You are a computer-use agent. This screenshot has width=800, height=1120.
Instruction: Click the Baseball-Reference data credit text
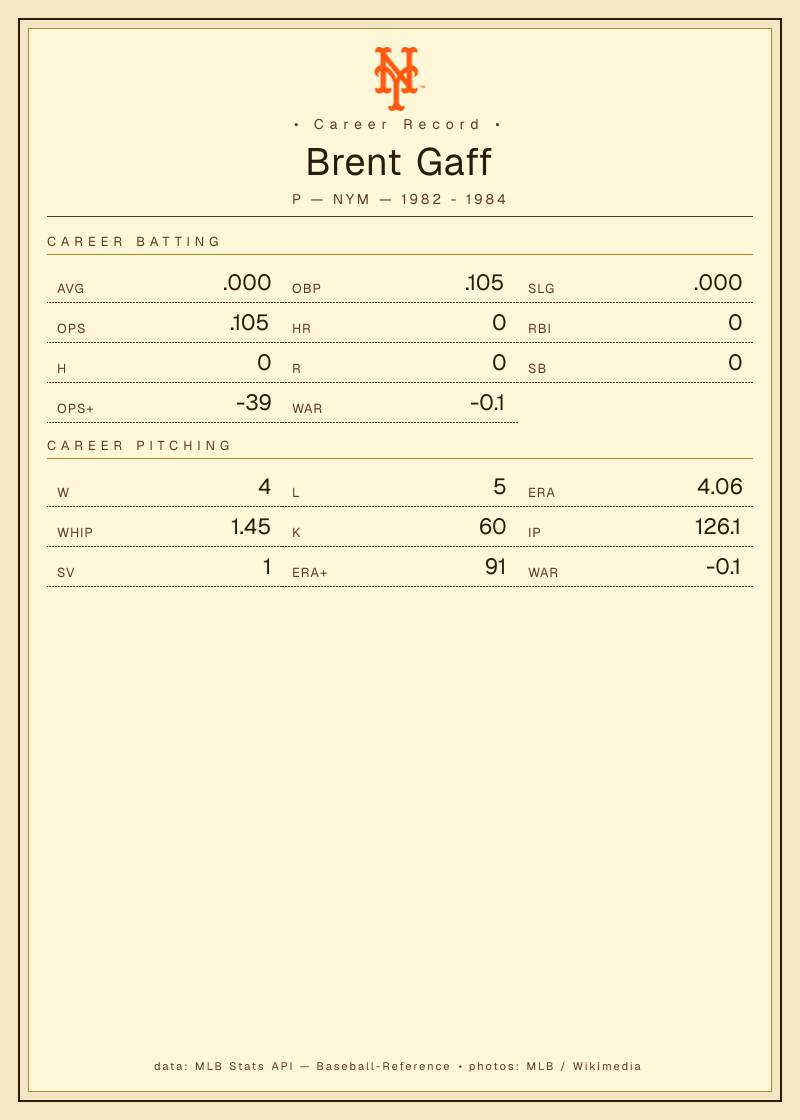383,1066
